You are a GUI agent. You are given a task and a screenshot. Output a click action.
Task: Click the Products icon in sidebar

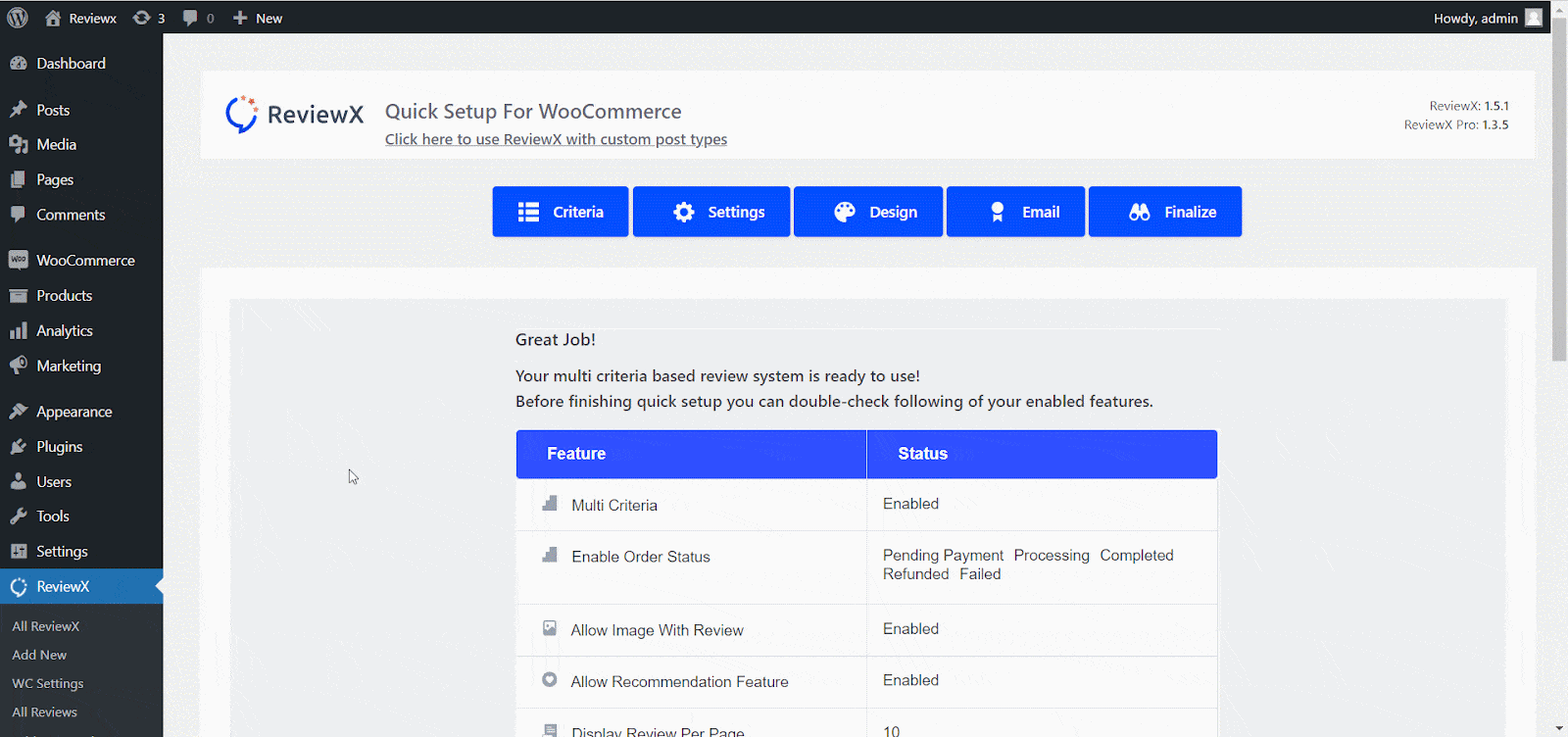point(18,295)
